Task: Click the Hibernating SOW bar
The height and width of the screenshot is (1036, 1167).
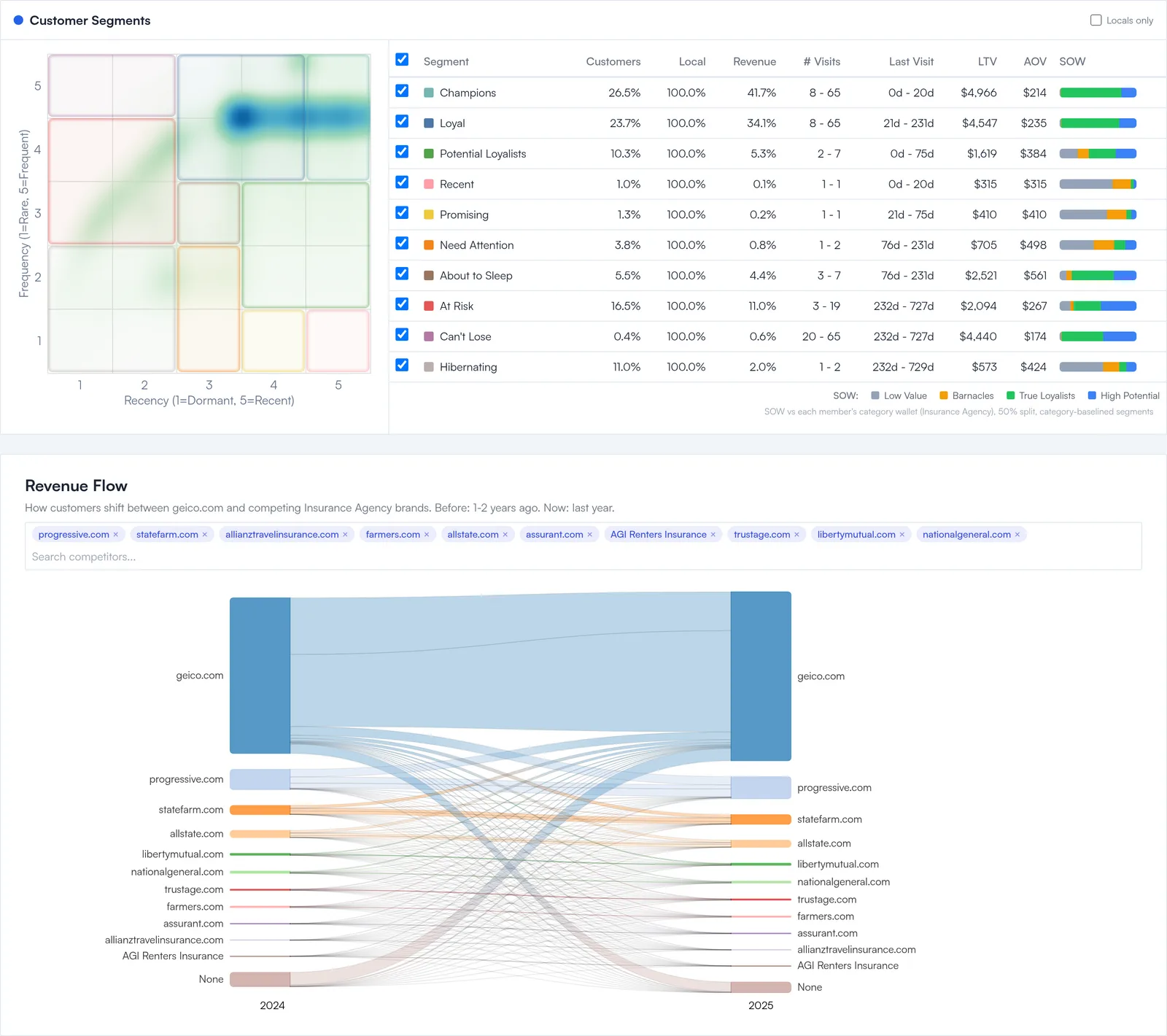Action: 1098,367
